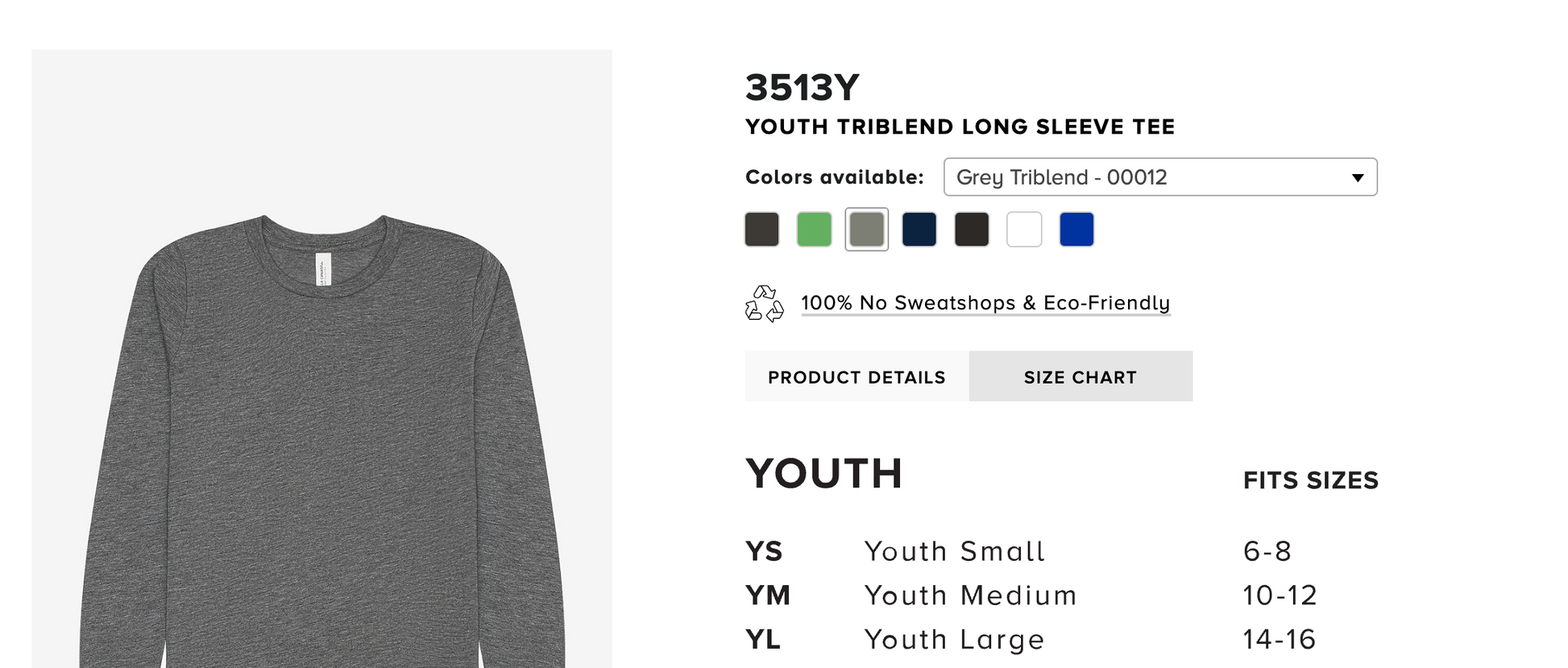This screenshot has height=668, width=1568.
Task: Click the Youth Small size row
Action: [x=1062, y=551]
